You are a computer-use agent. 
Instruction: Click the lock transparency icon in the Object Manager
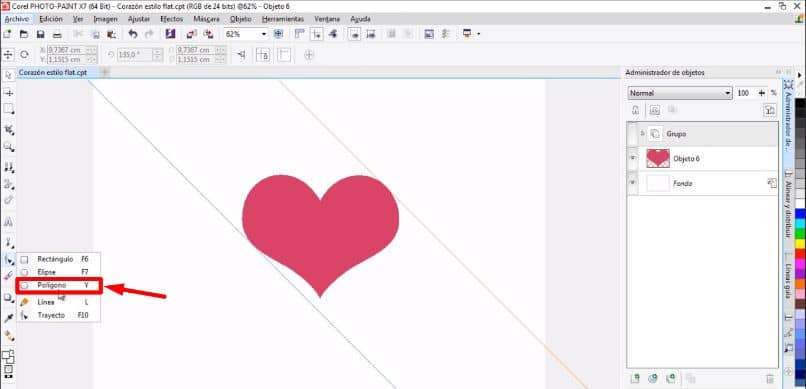(x=635, y=109)
